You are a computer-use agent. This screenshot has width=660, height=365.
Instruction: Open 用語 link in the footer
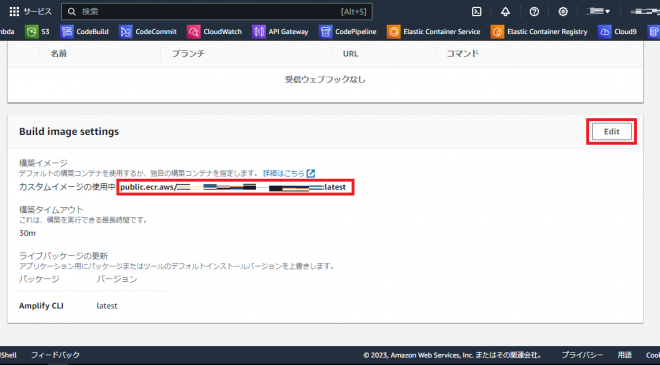point(625,355)
